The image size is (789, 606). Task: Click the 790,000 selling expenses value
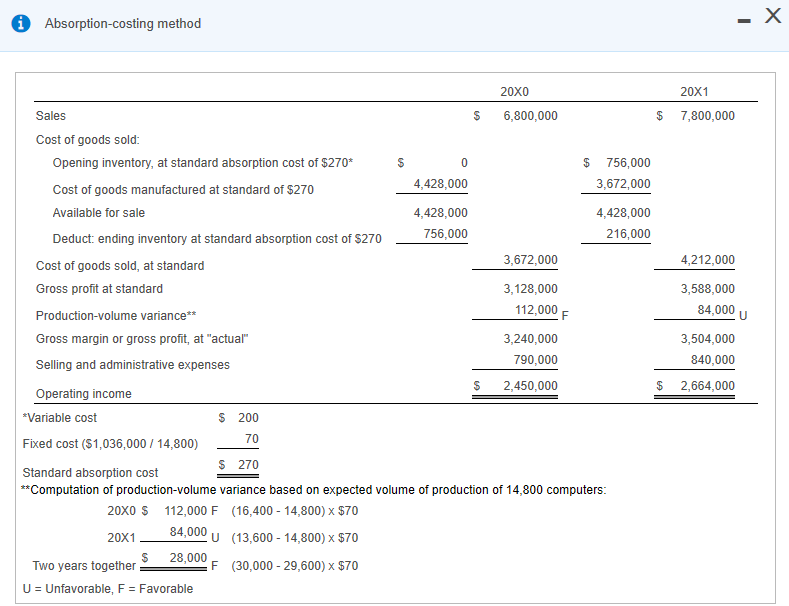pos(535,360)
